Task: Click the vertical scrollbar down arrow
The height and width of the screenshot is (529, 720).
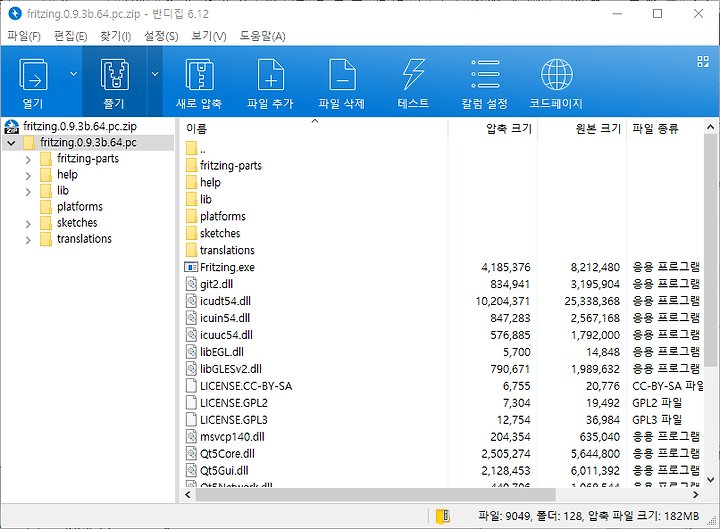Action: tap(710, 480)
